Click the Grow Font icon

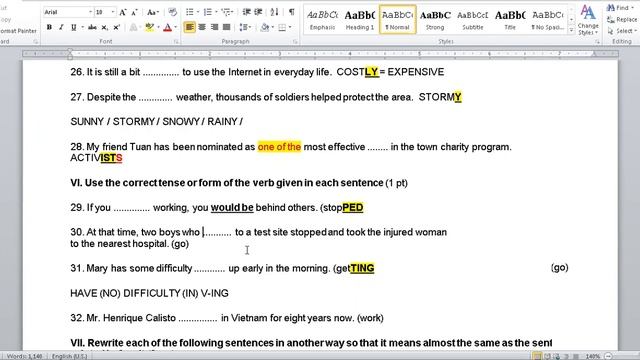point(122,12)
